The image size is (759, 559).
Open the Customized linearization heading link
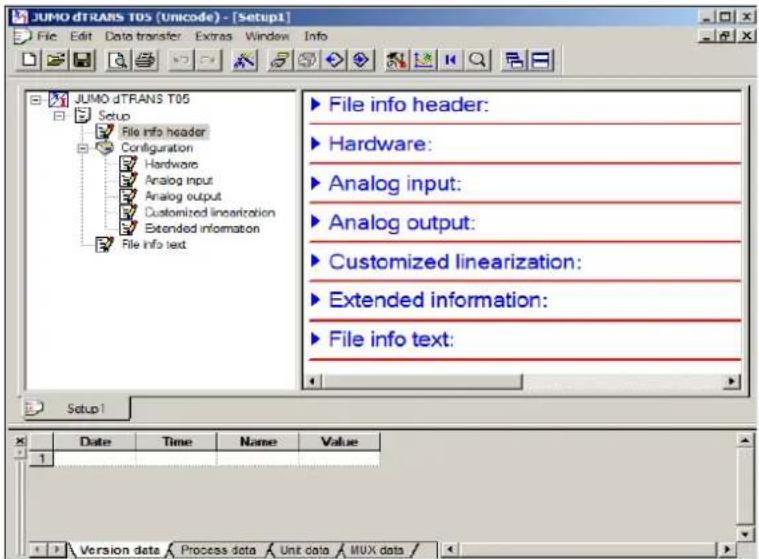[x=455, y=262]
